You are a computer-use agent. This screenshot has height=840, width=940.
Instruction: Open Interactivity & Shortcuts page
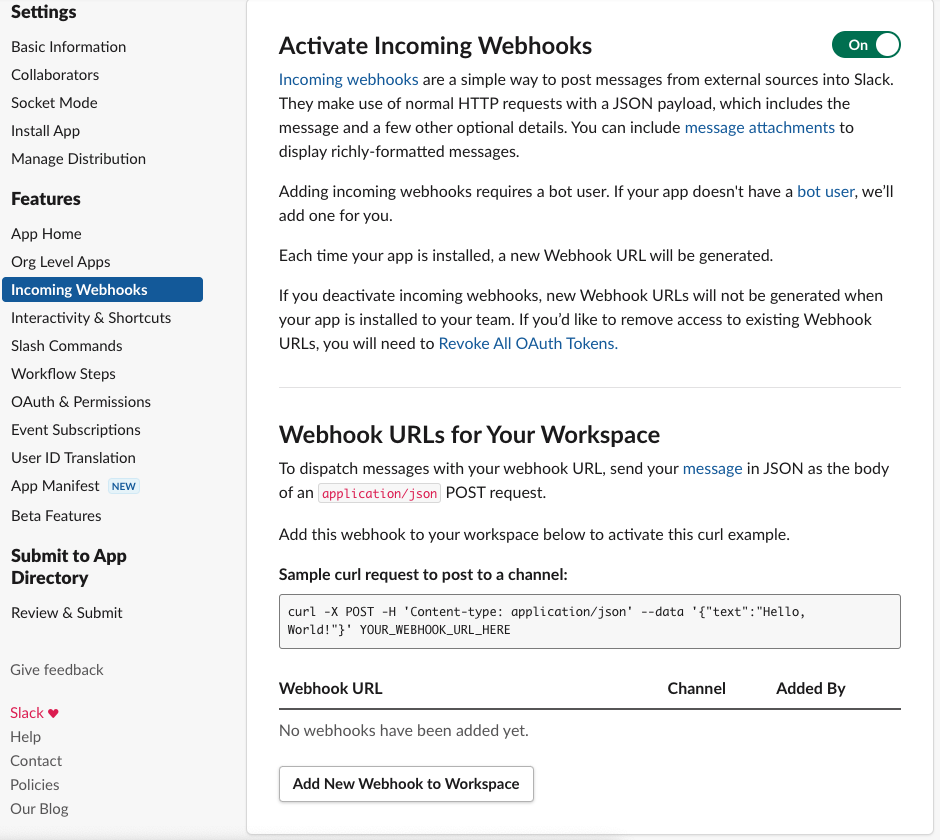coord(91,318)
